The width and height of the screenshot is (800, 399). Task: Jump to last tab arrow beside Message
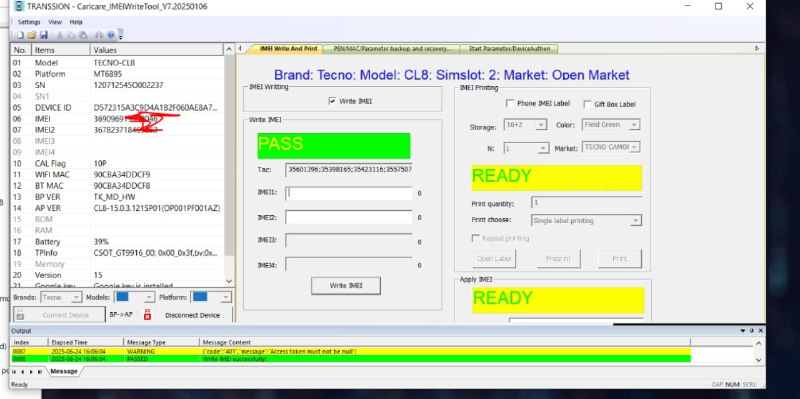pos(40,372)
